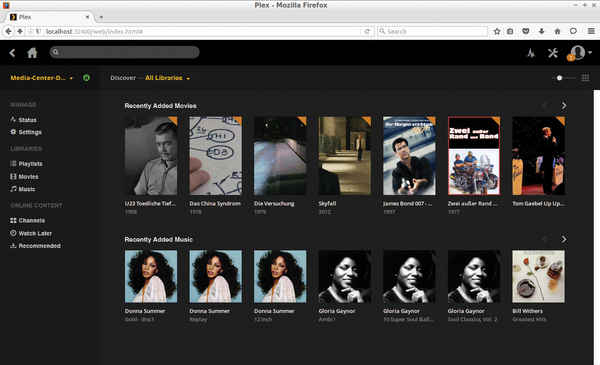Open James Bond 007 movie poster
The image size is (600, 365).
(x=409, y=156)
